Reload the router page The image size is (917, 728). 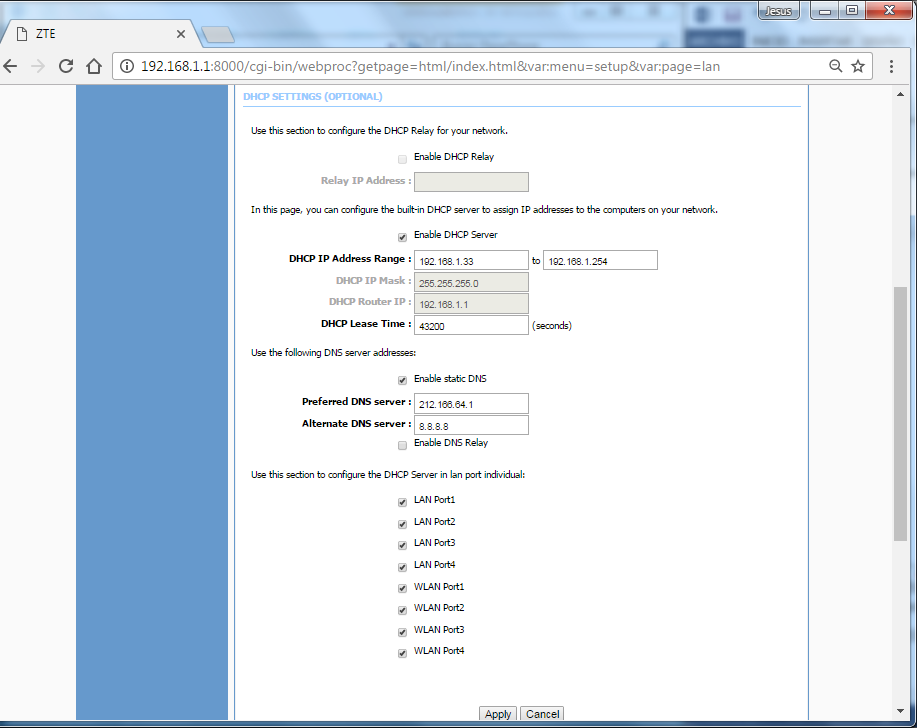point(66,66)
